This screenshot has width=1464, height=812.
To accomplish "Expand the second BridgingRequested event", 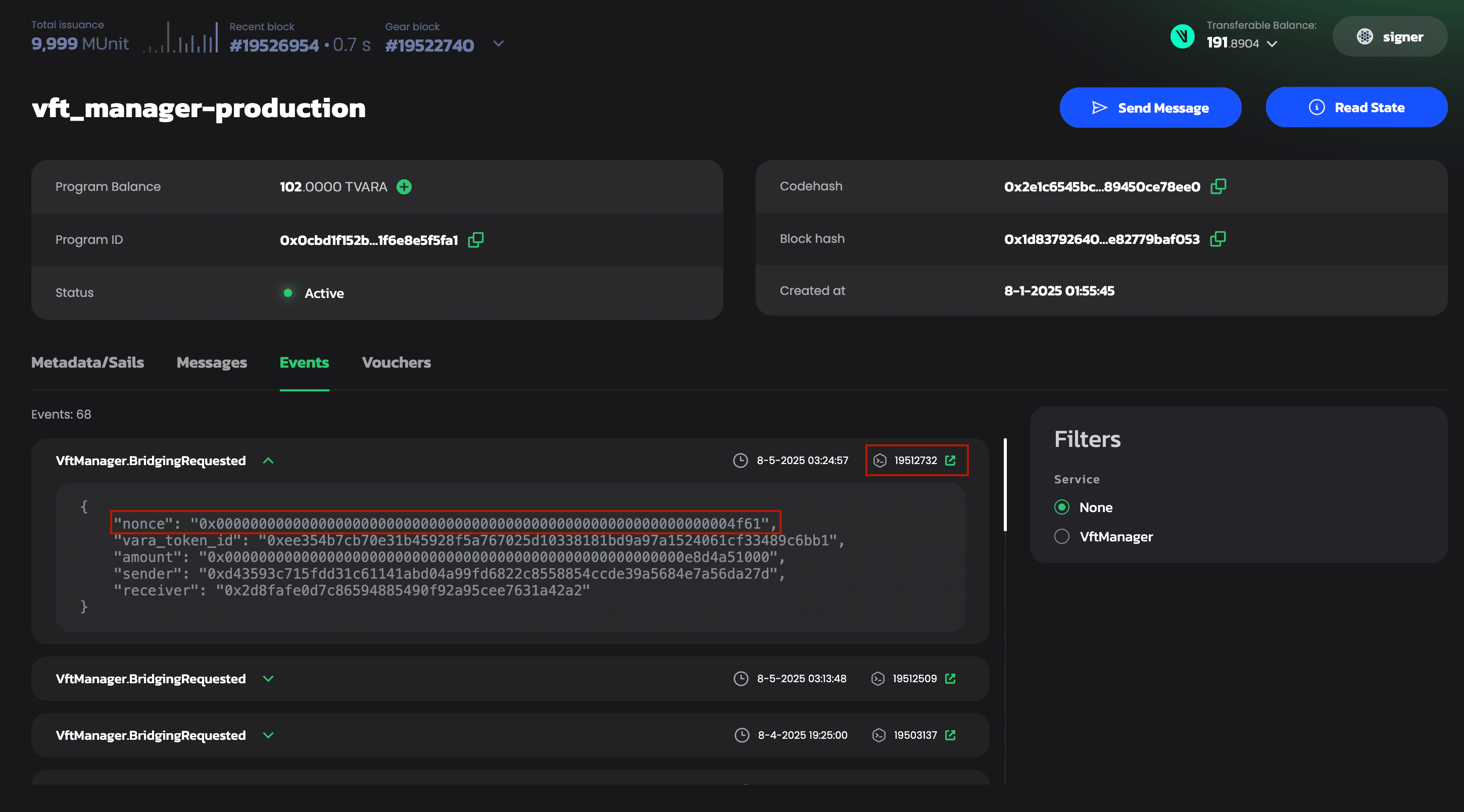I will click(268, 679).
